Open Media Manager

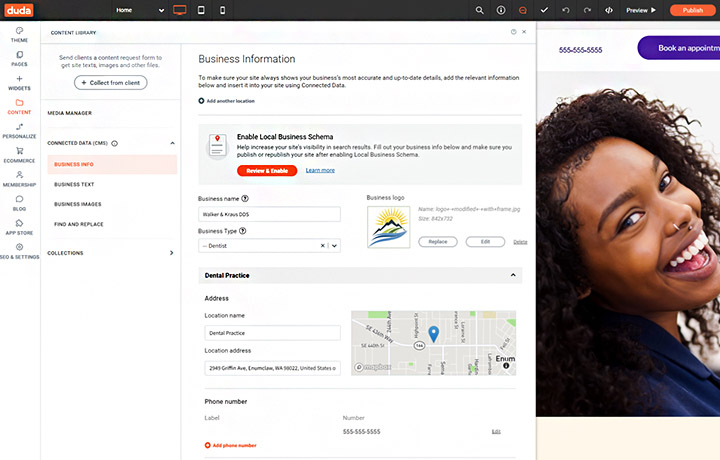(70, 113)
